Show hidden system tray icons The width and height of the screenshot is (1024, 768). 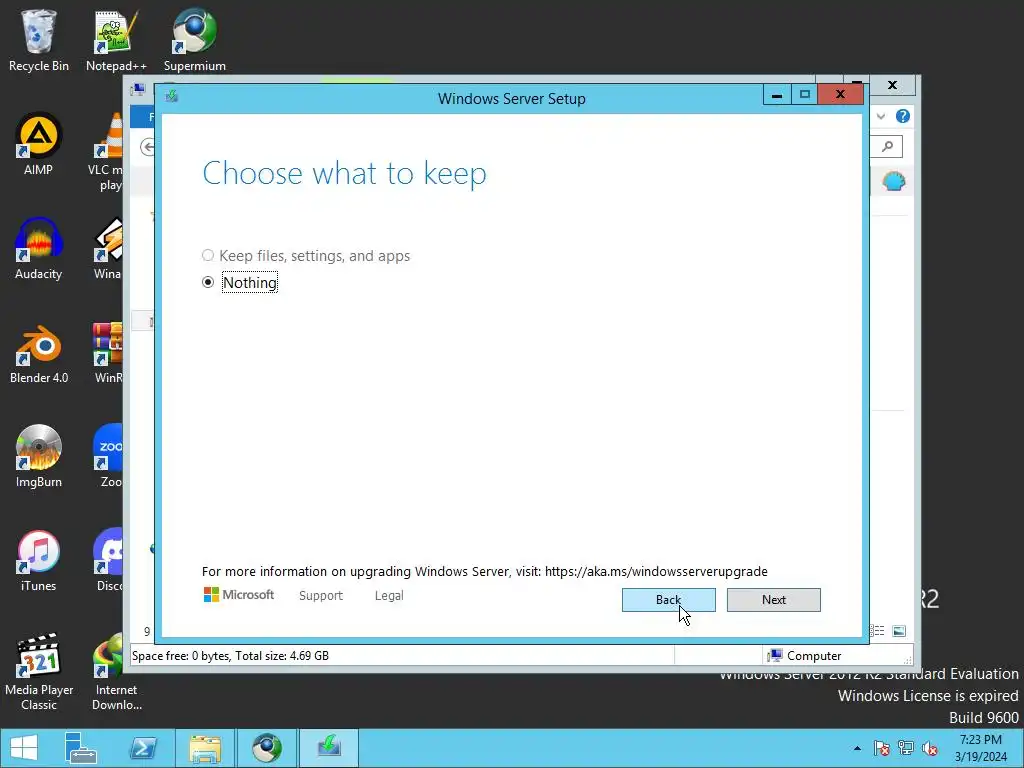[x=857, y=748]
